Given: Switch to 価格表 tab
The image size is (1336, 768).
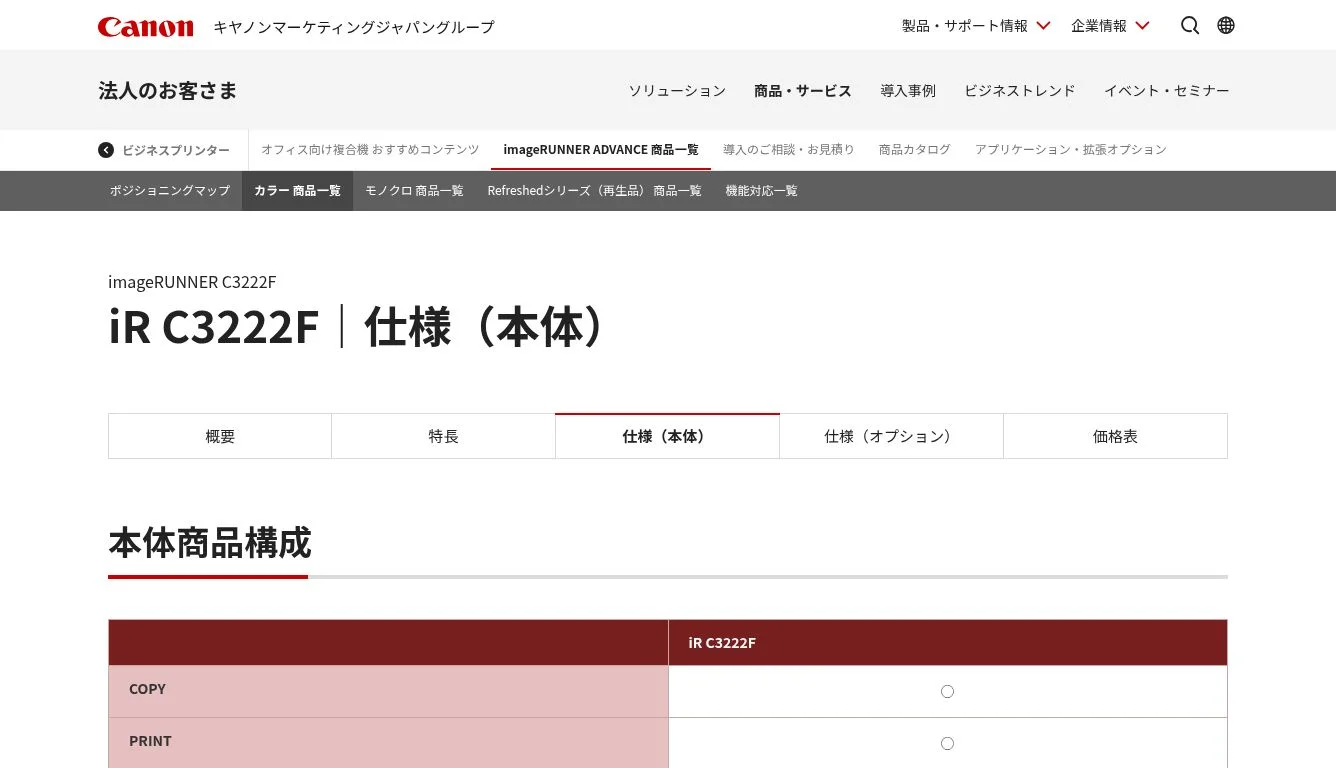Looking at the screenshot, I should click(x=1115, y=437).
